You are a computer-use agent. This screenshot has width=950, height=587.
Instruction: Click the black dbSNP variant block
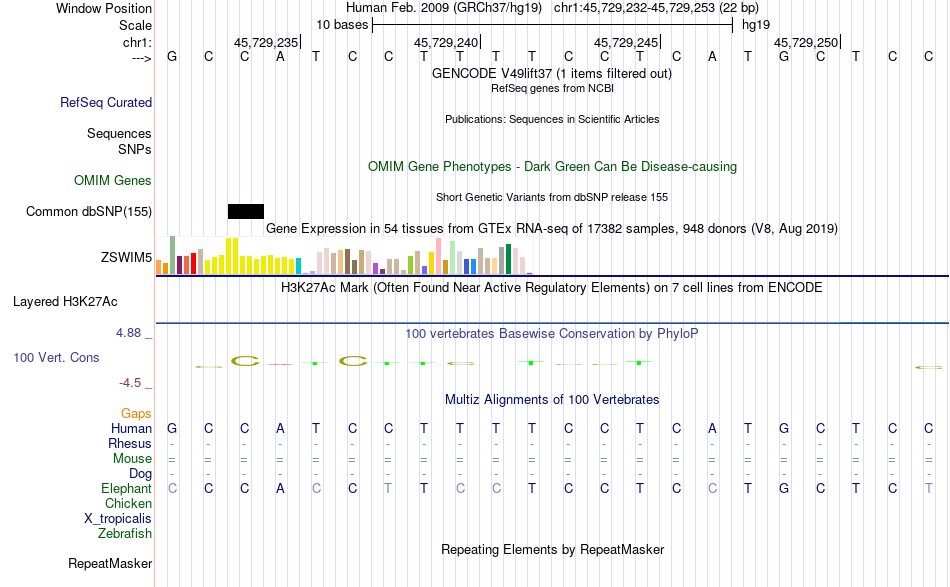246,211
